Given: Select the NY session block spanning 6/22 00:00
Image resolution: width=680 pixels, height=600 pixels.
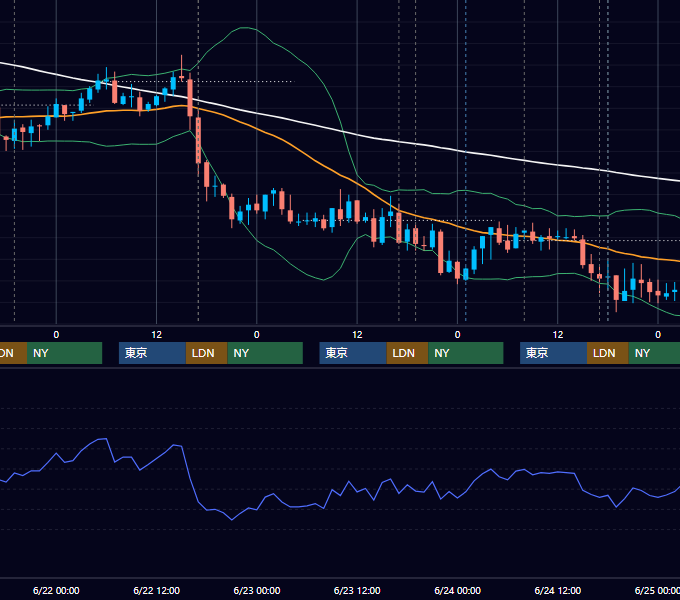Looking at the screenshot, I should pos(64,353).
